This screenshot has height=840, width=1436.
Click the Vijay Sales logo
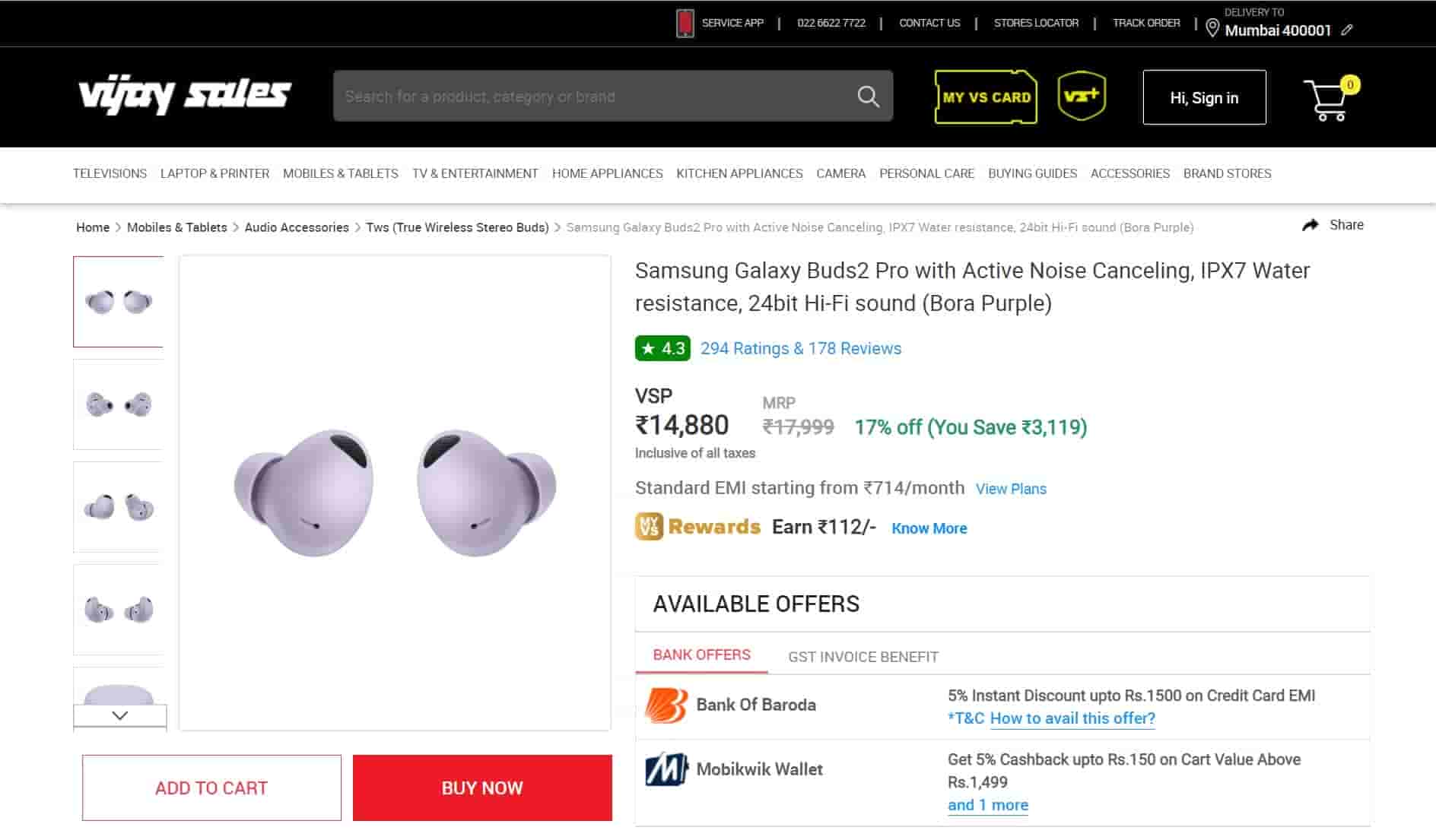coord(185,95)
